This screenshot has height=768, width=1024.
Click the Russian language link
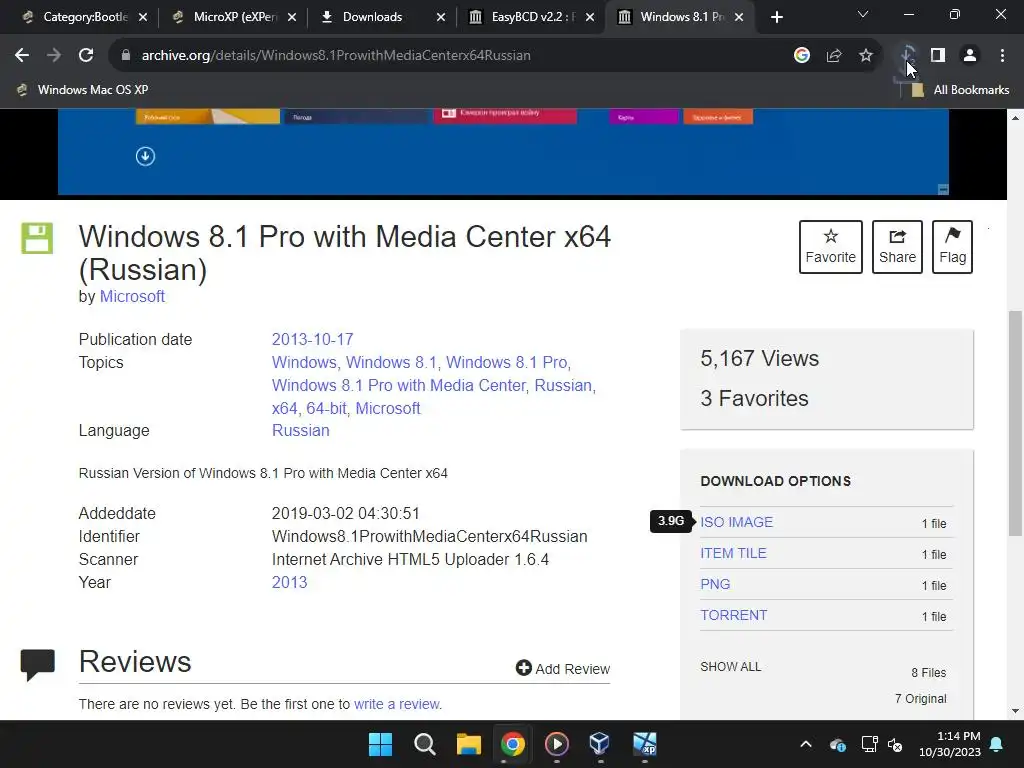300,430
